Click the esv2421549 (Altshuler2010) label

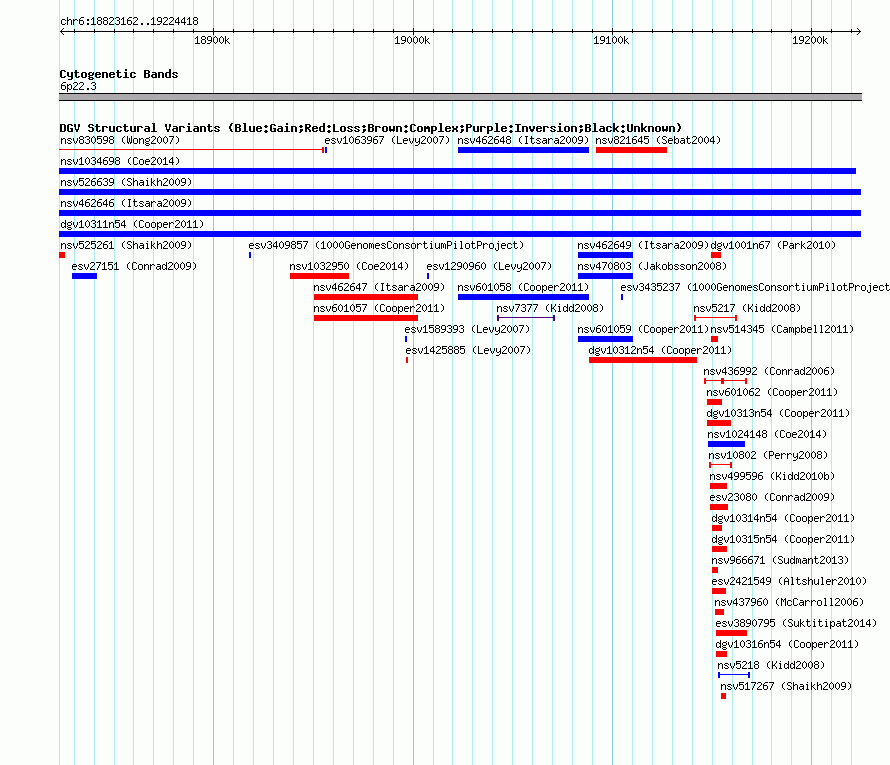tap(789, 581)
